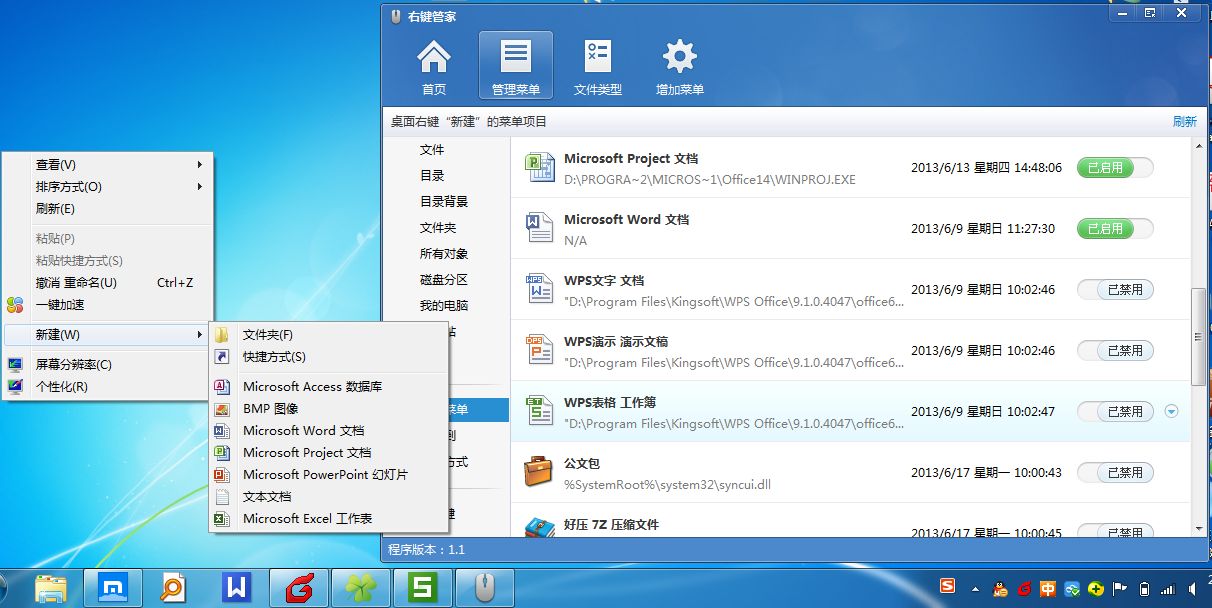This screenshot has width=1212, height=608.
Task: Click the 刷新 link
Action: pos(1184,122)
